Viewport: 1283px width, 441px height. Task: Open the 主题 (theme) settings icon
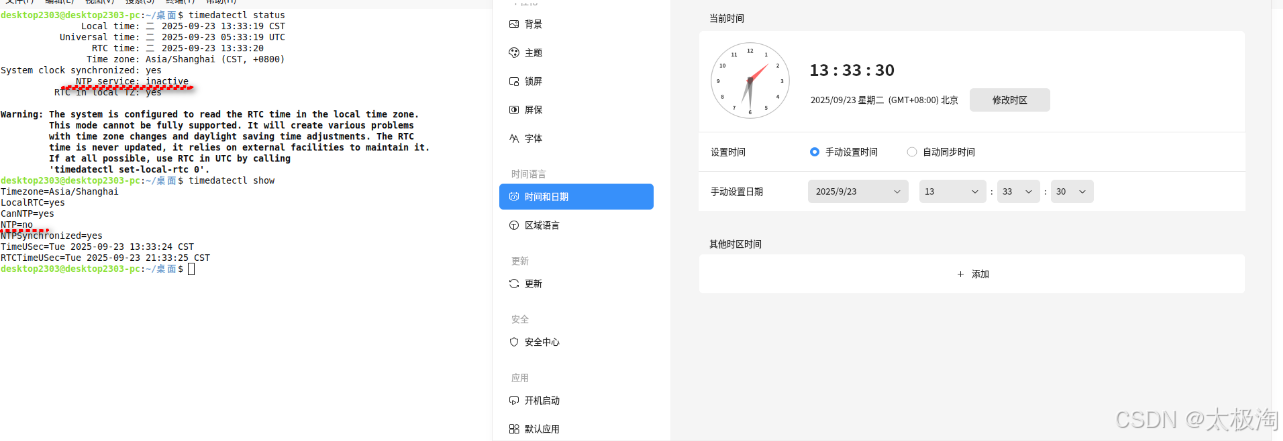point(514,52)
